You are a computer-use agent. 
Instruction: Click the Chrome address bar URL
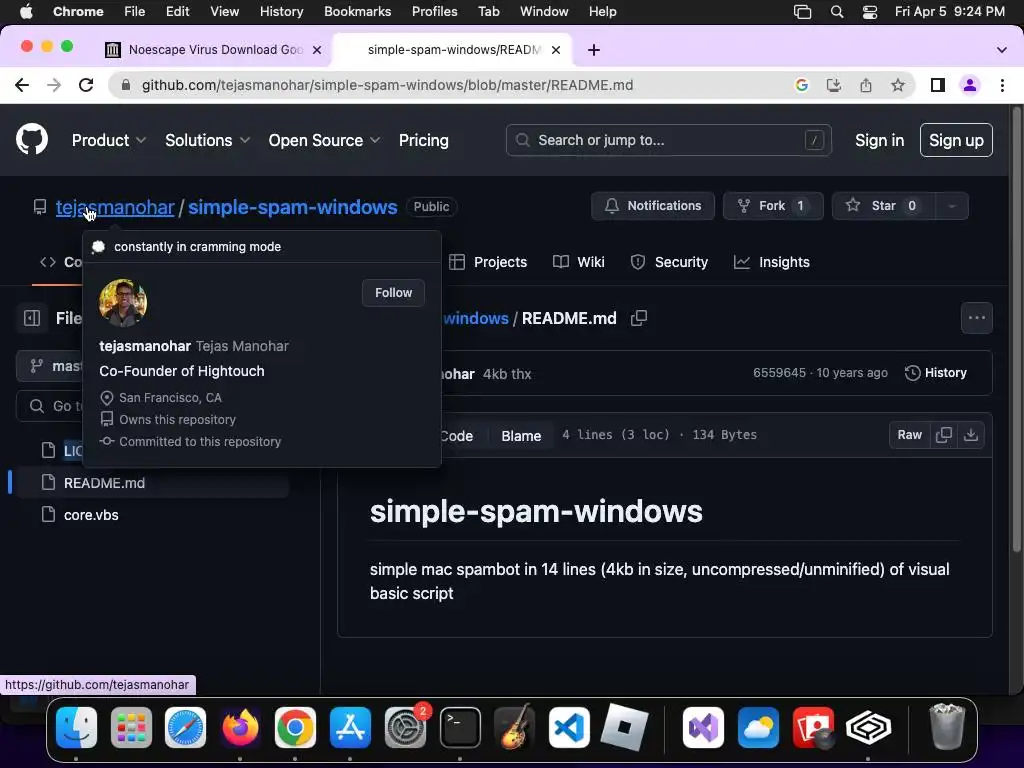(x=387, y=85)
